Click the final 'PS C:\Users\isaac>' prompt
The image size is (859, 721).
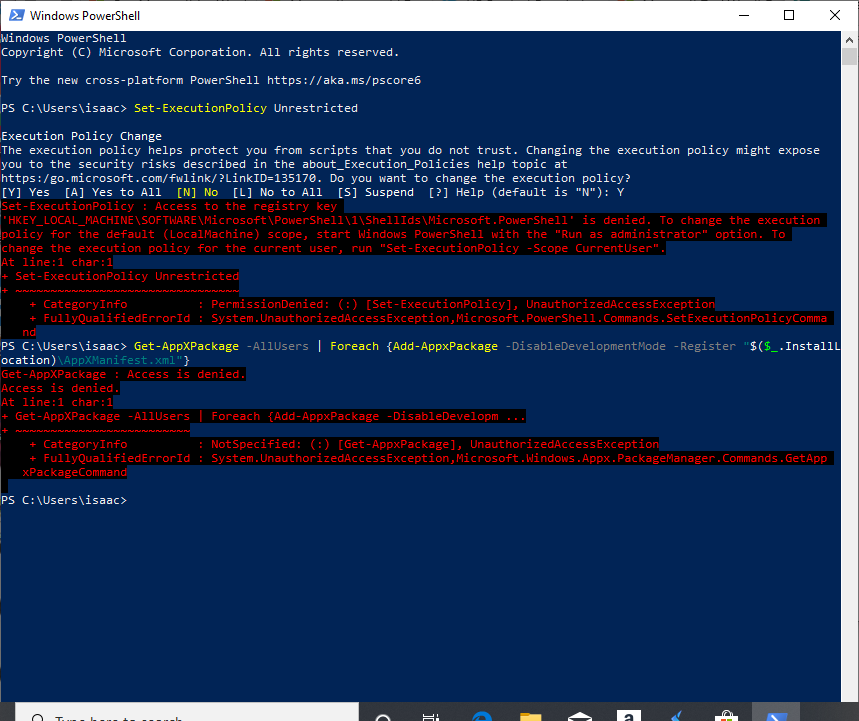pyautogui.click(x=64, y=500)
